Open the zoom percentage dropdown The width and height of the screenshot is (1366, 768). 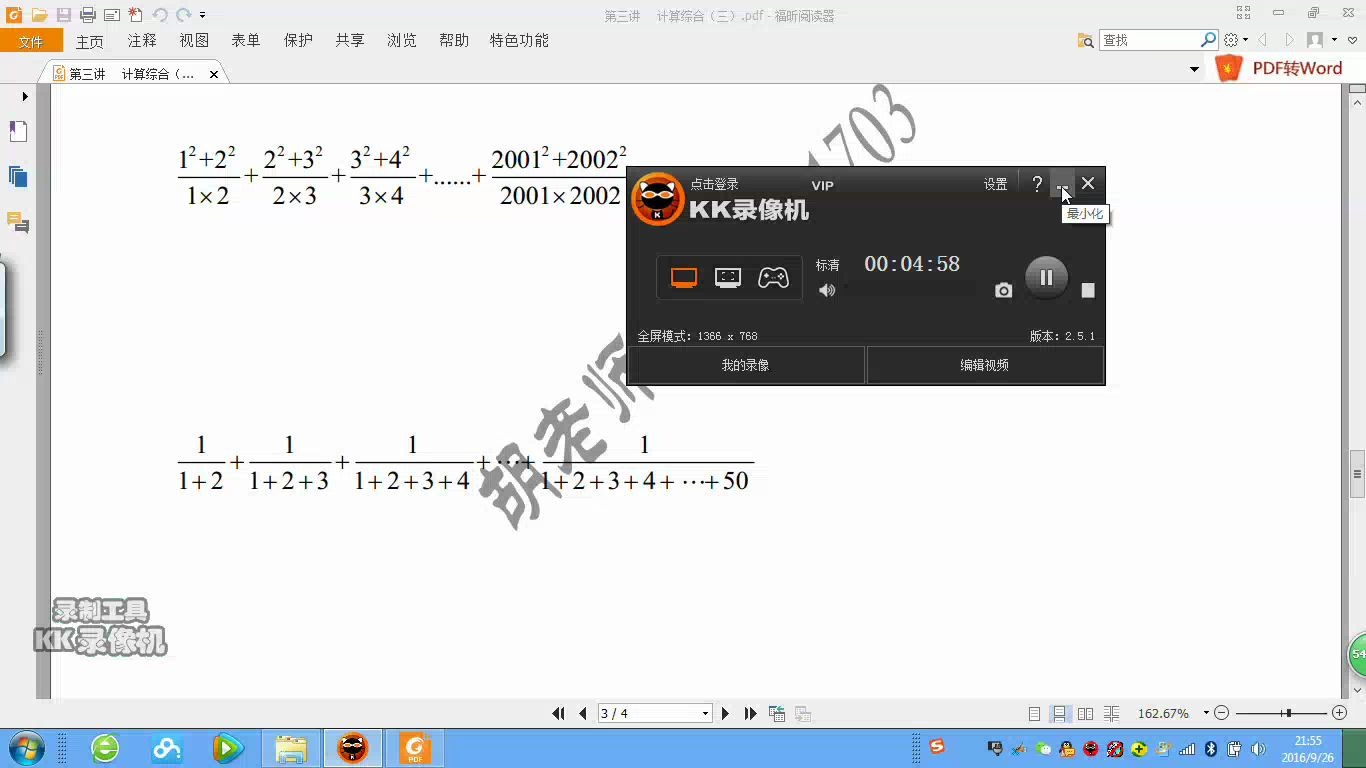pyautogui.click(x=1206, y=713)
